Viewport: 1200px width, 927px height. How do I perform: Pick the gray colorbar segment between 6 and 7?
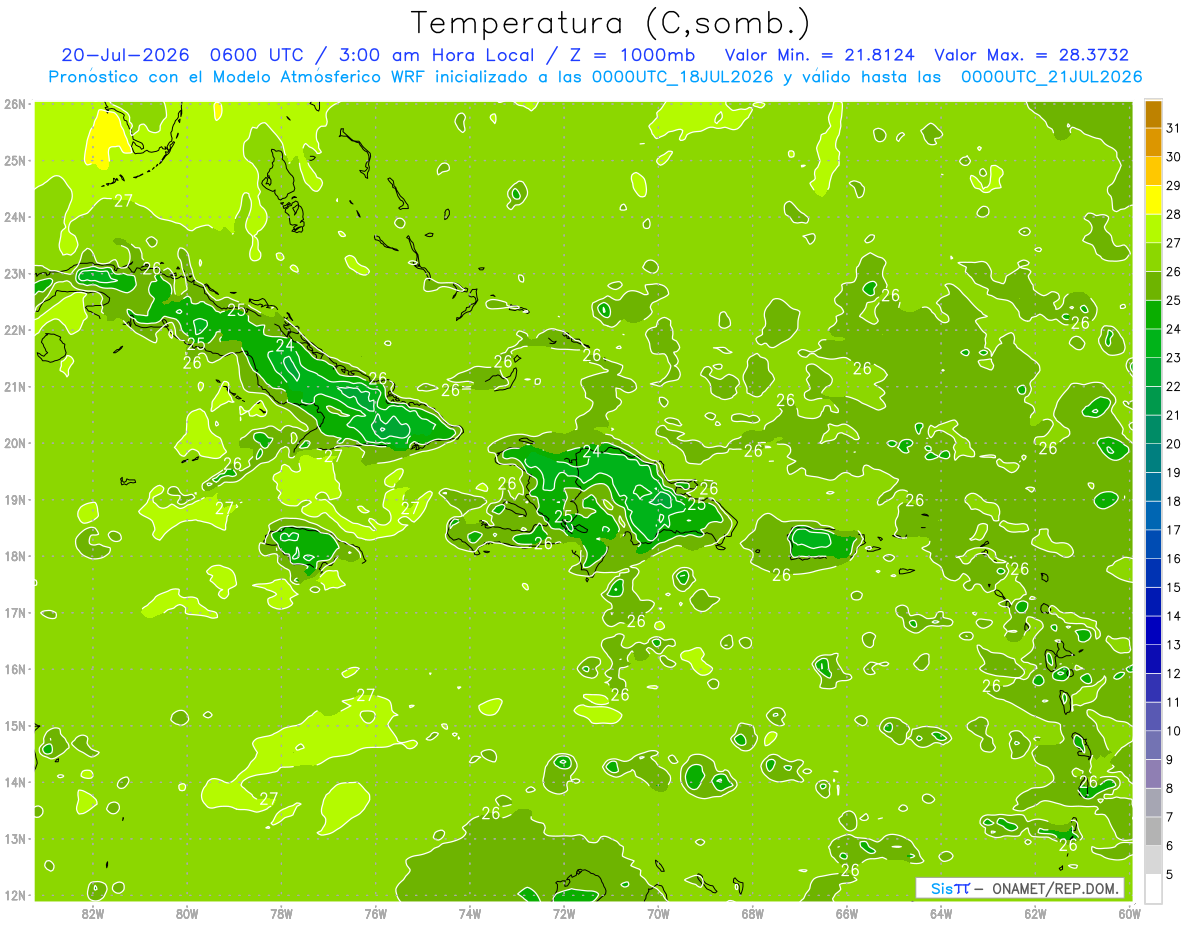[x=1153, y=831]
